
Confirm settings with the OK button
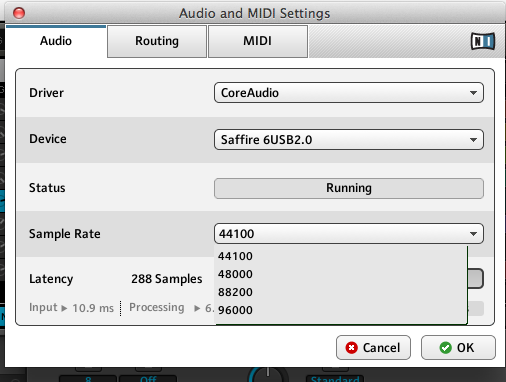[x=458, y=348]
